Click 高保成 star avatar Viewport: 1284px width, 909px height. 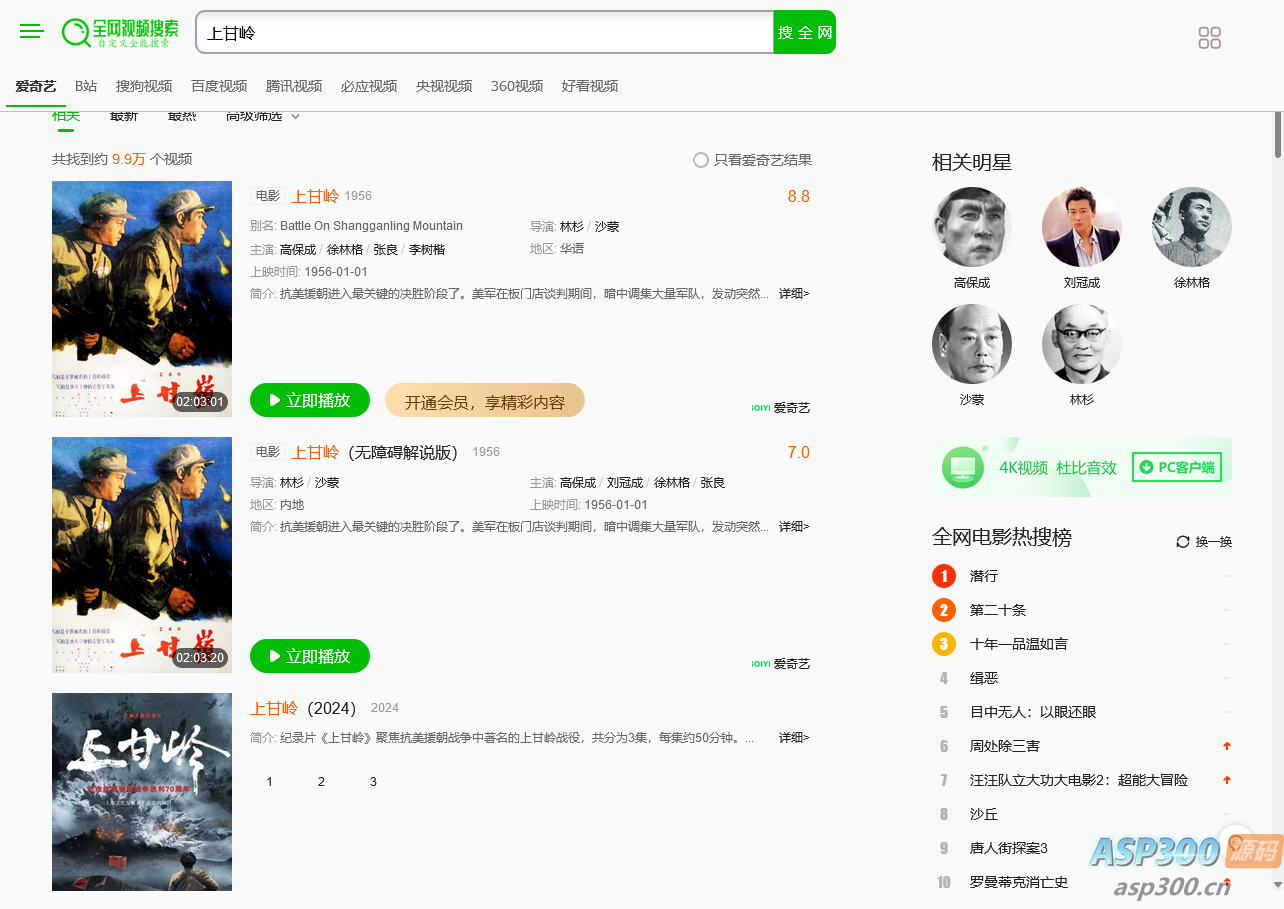coord(972,227)
